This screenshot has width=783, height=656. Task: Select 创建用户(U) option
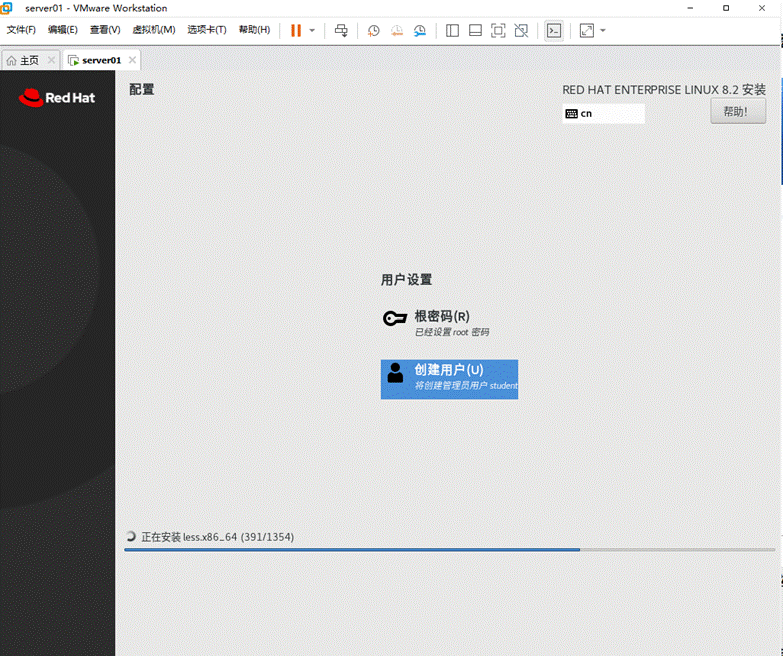pos(449,379)
